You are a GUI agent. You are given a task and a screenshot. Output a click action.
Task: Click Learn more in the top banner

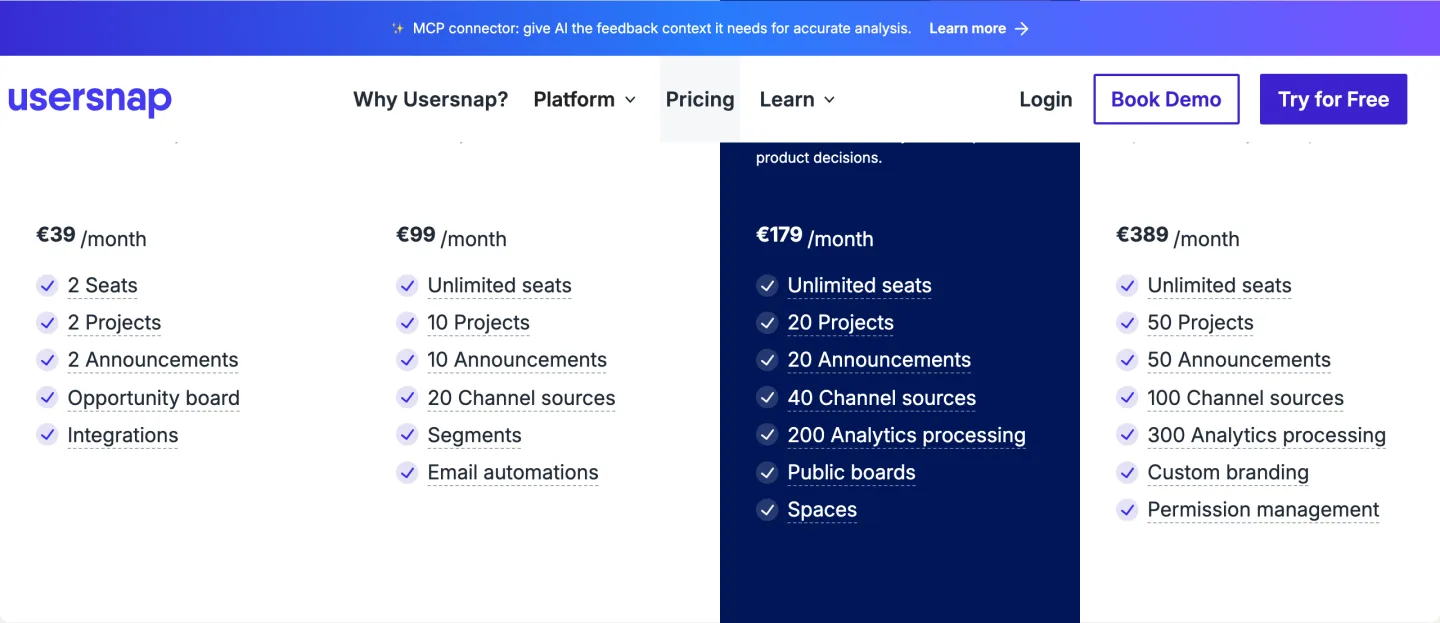[967, 28]
